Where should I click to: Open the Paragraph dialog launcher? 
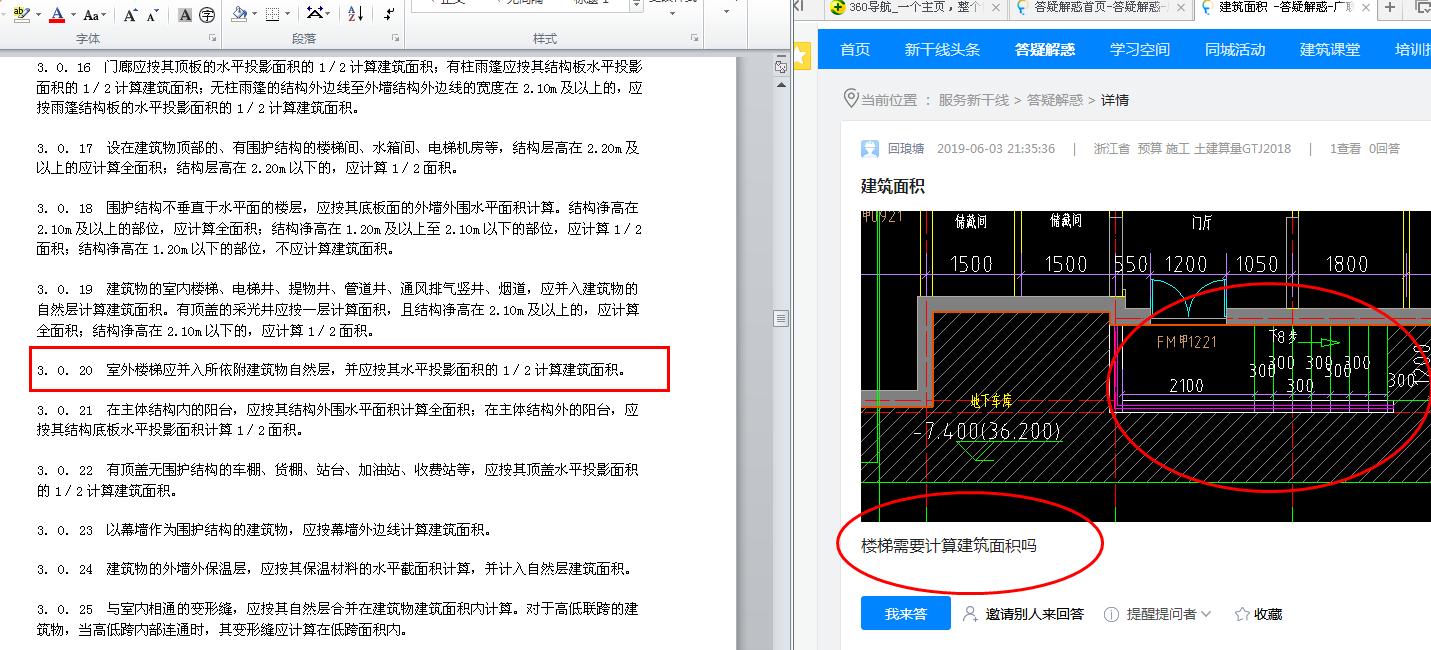(x=397, y=38)
